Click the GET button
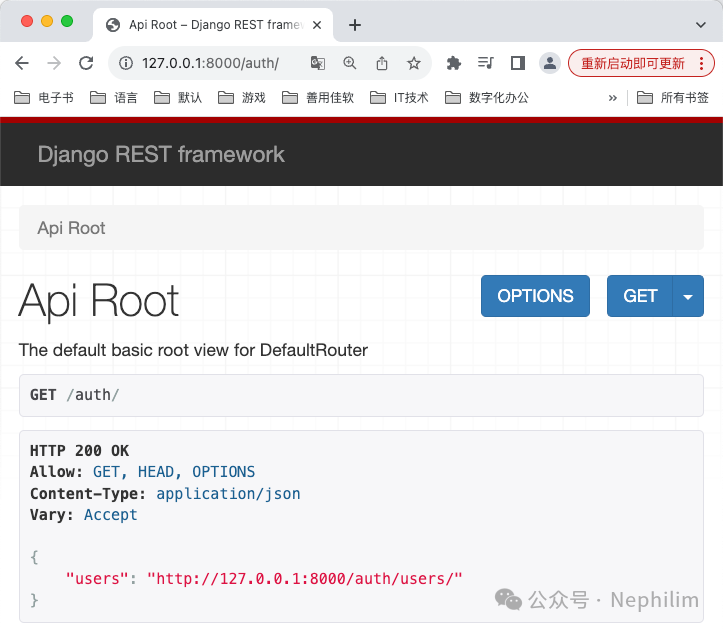 640,296
